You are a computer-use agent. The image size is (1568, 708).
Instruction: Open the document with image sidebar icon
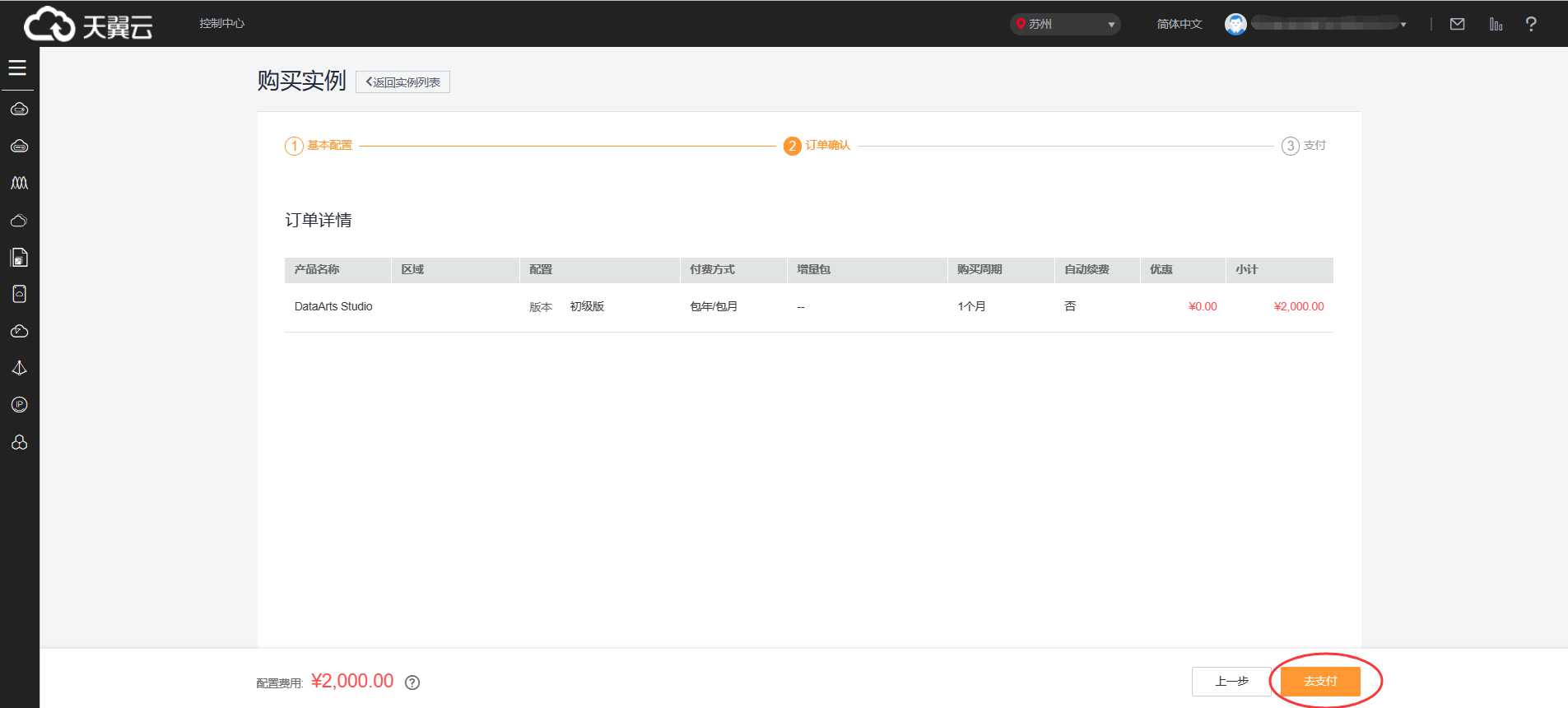[19, 258]
